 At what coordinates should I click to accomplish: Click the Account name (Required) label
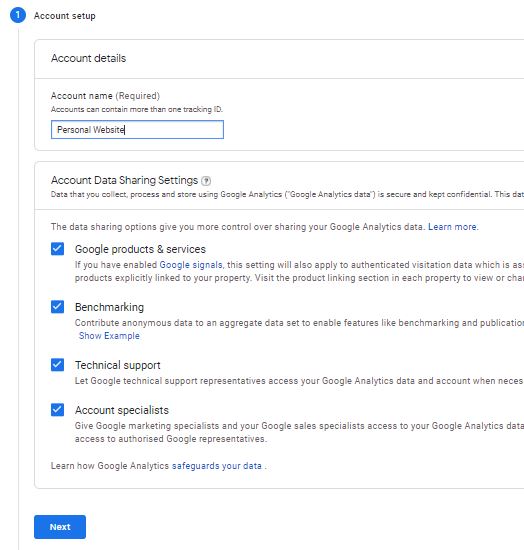[x=105, y=96]
